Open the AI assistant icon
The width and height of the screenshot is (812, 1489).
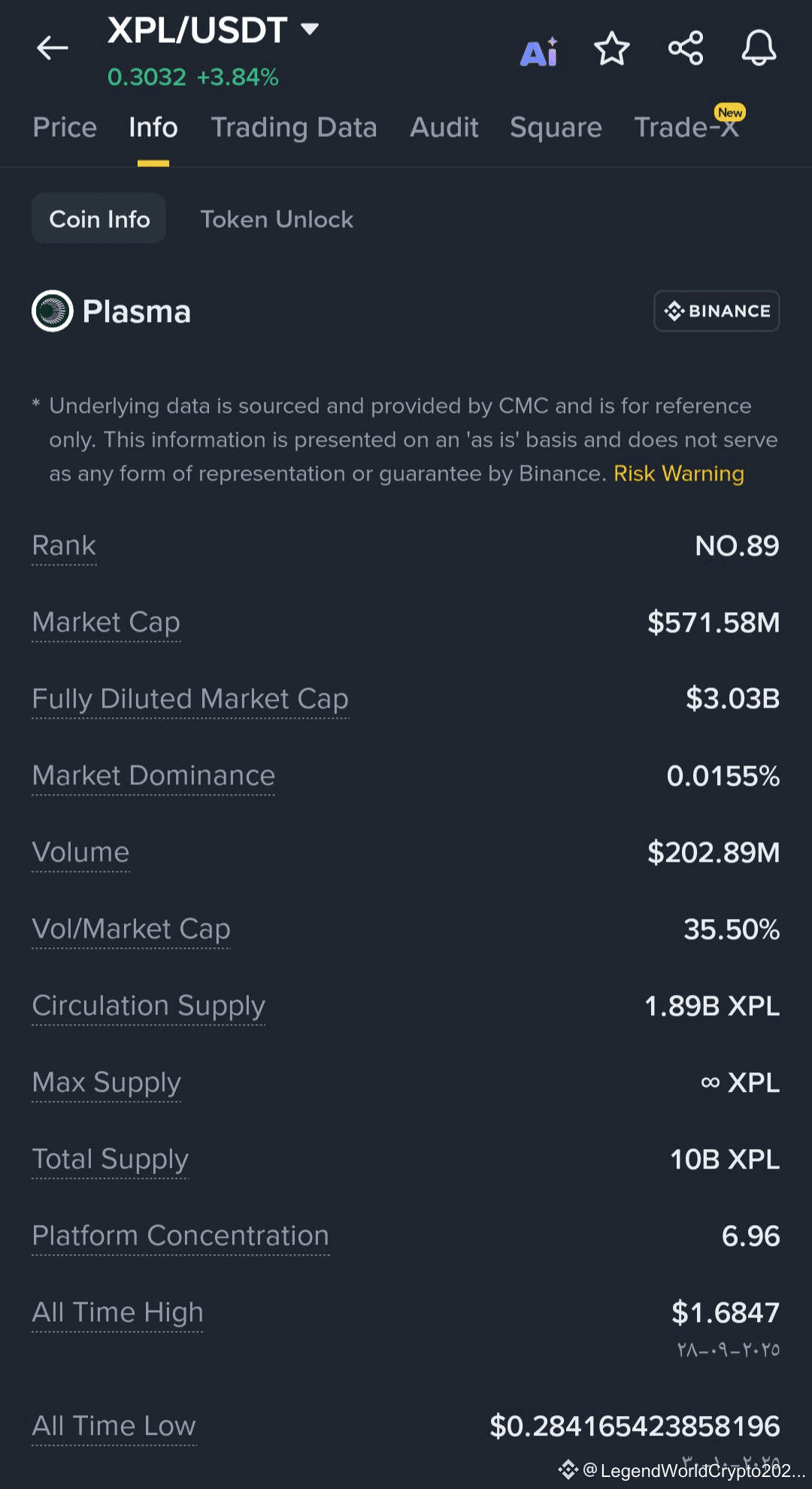tap(539, 52)
